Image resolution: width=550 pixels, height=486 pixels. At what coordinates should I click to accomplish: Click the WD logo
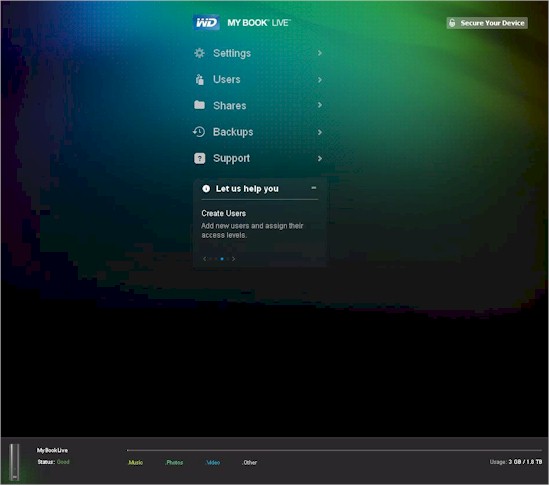coord(206,23)
